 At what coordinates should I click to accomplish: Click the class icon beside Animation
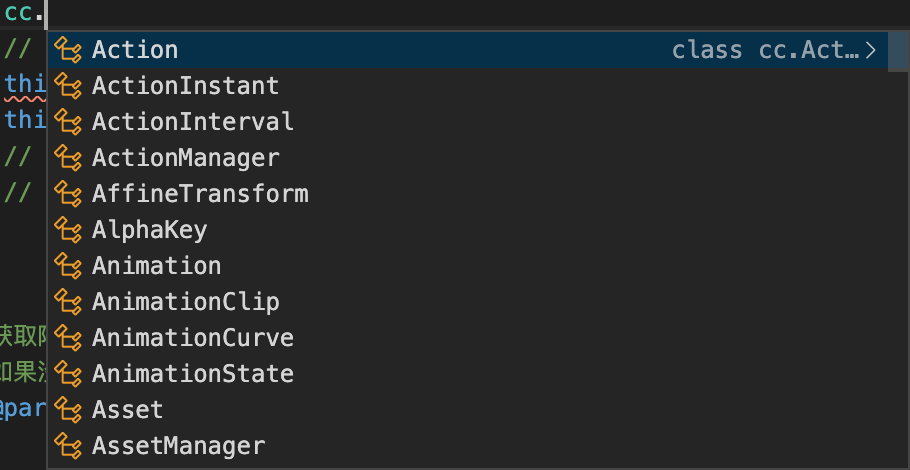coord(68,266)
